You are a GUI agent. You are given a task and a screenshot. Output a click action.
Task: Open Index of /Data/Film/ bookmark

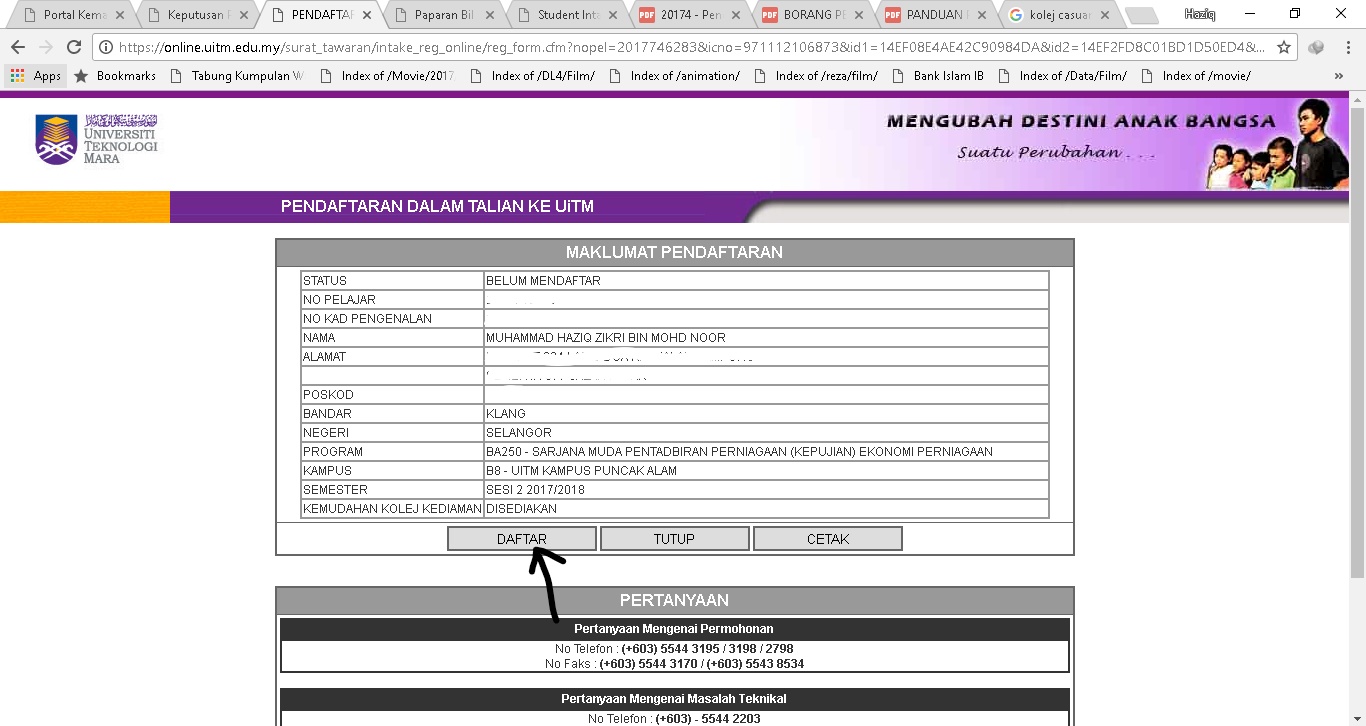1062,76
